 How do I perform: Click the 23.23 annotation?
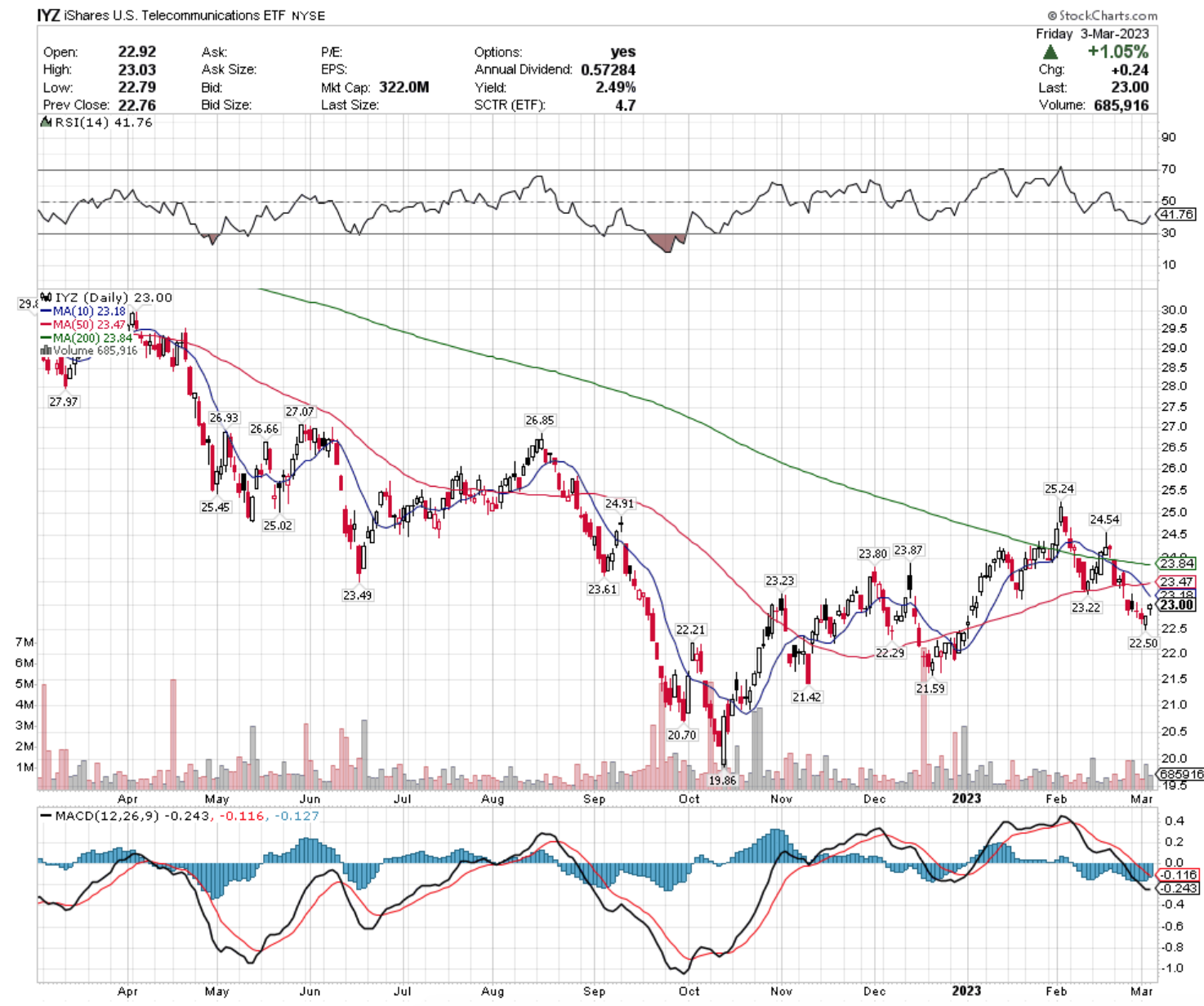(x=780, y=581)
